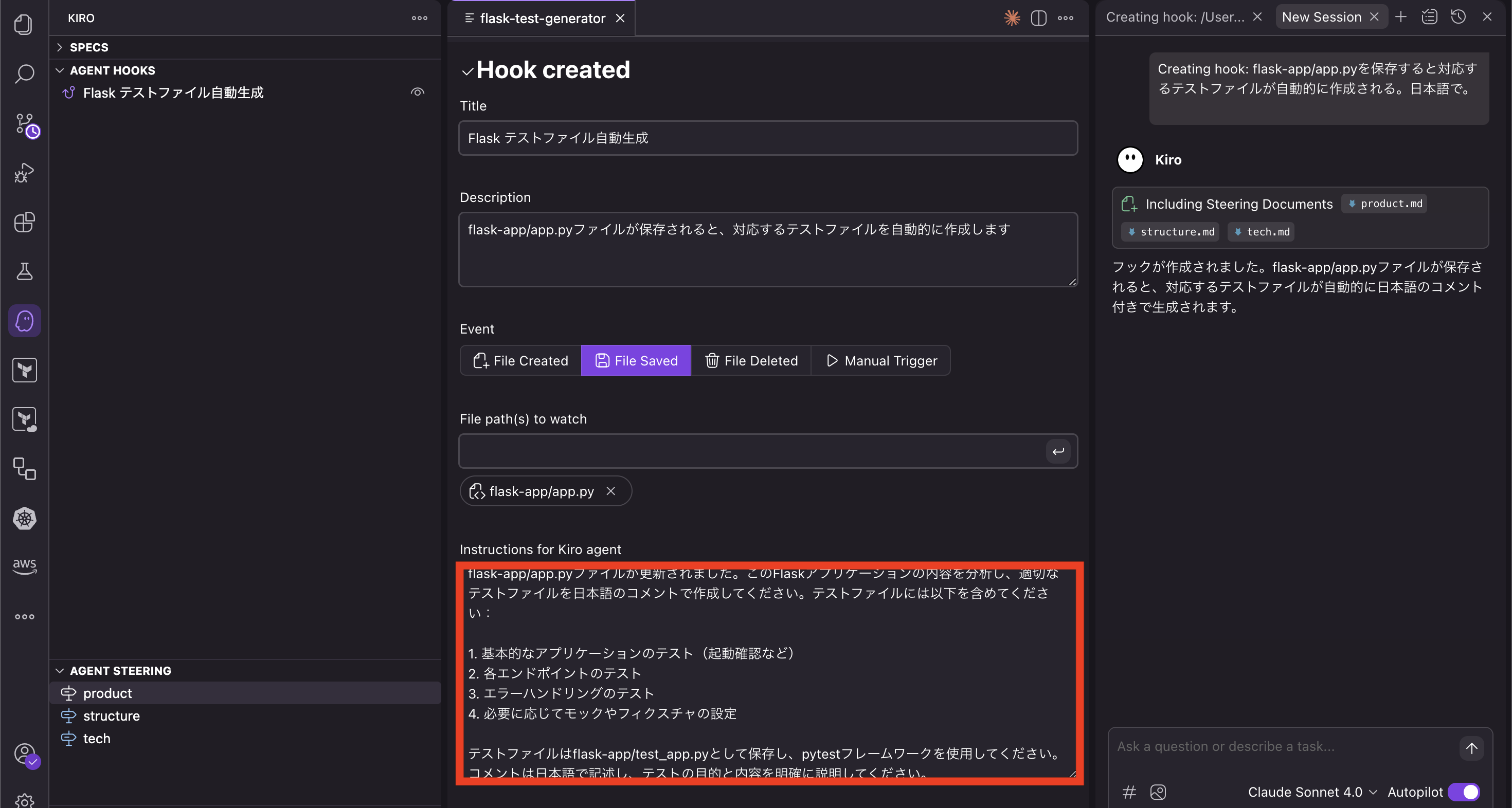The image size is (1512, 808).
Task: Open the conversation history clock icon
Action: (x=1459, y=16)
